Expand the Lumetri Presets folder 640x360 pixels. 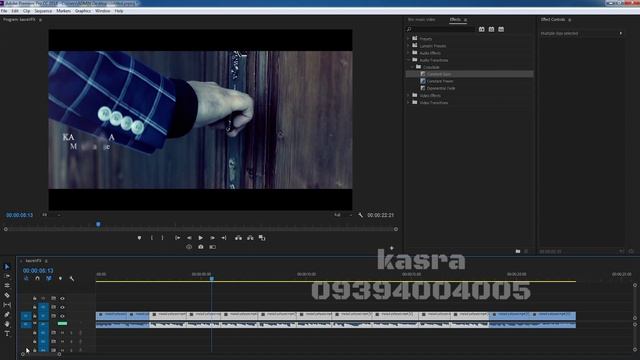[x=408, y=46]
